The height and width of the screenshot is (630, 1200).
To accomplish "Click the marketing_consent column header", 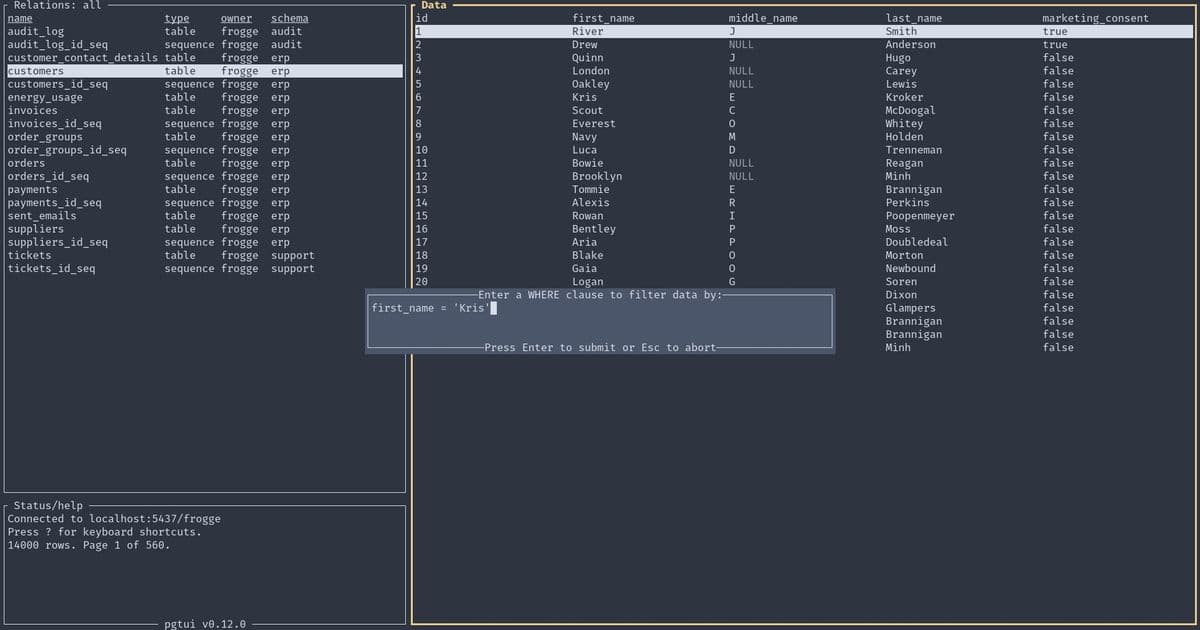I will point(1084,17).
